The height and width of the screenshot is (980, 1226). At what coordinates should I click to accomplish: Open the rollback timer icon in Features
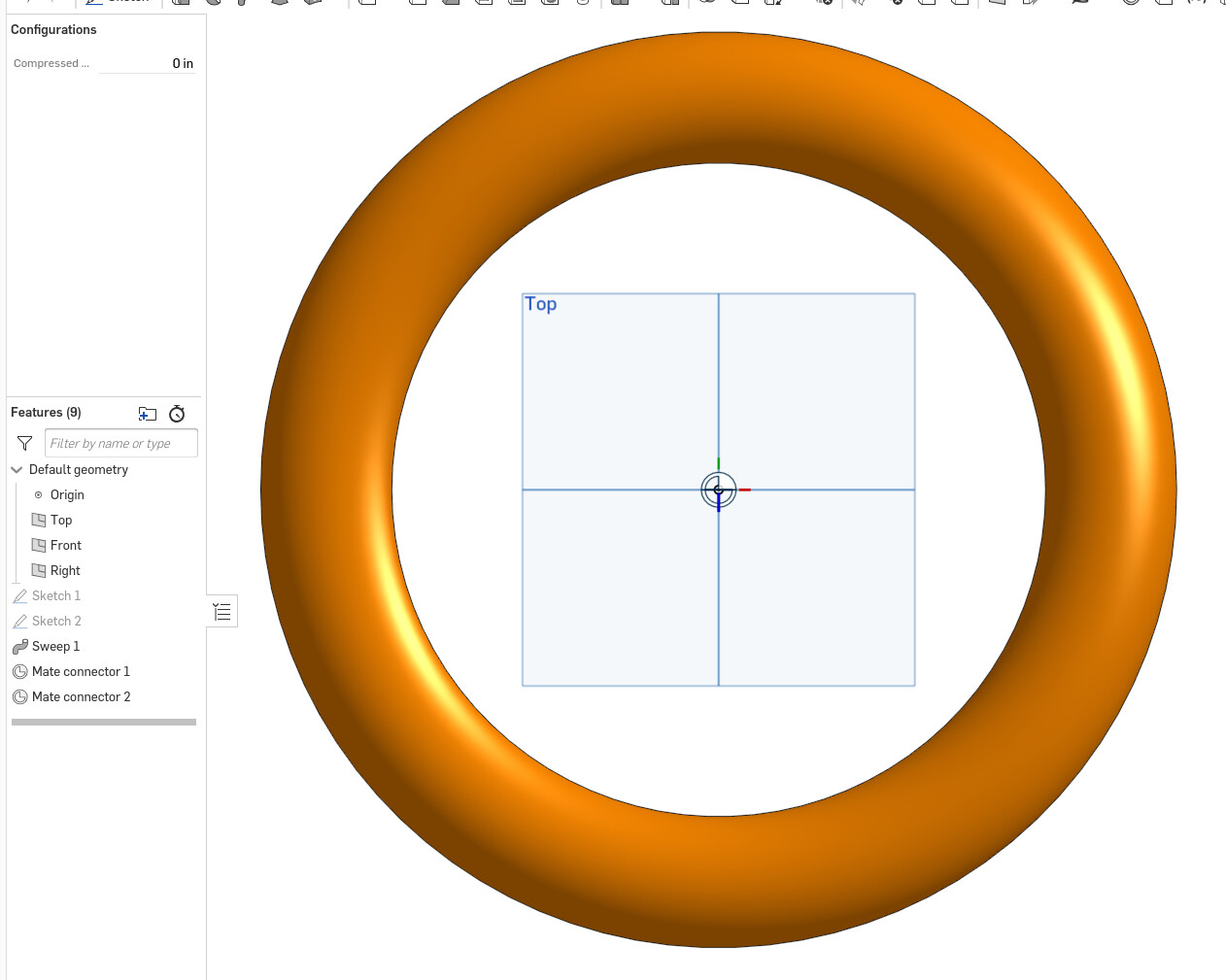[x=177, y=414]
